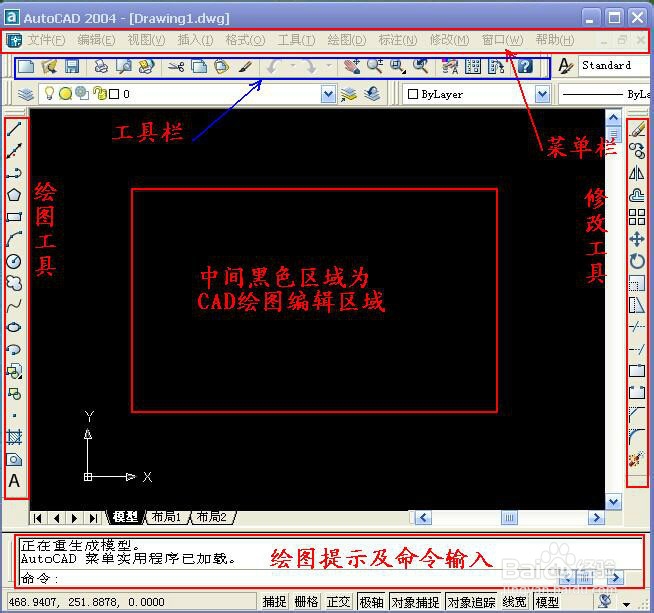Select the Revision Cloud tool

coord(14,283)
